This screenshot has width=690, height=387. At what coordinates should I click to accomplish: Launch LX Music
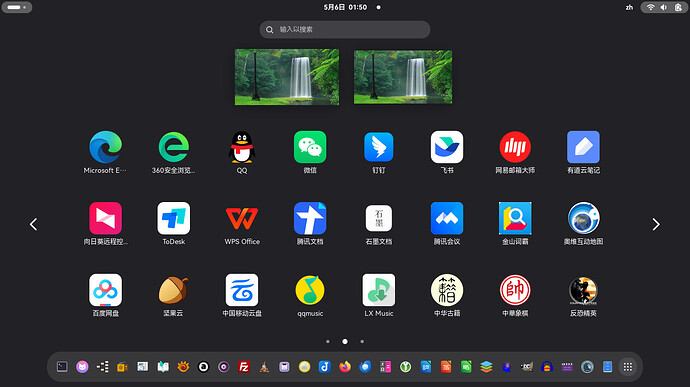[x=378, y=290]
